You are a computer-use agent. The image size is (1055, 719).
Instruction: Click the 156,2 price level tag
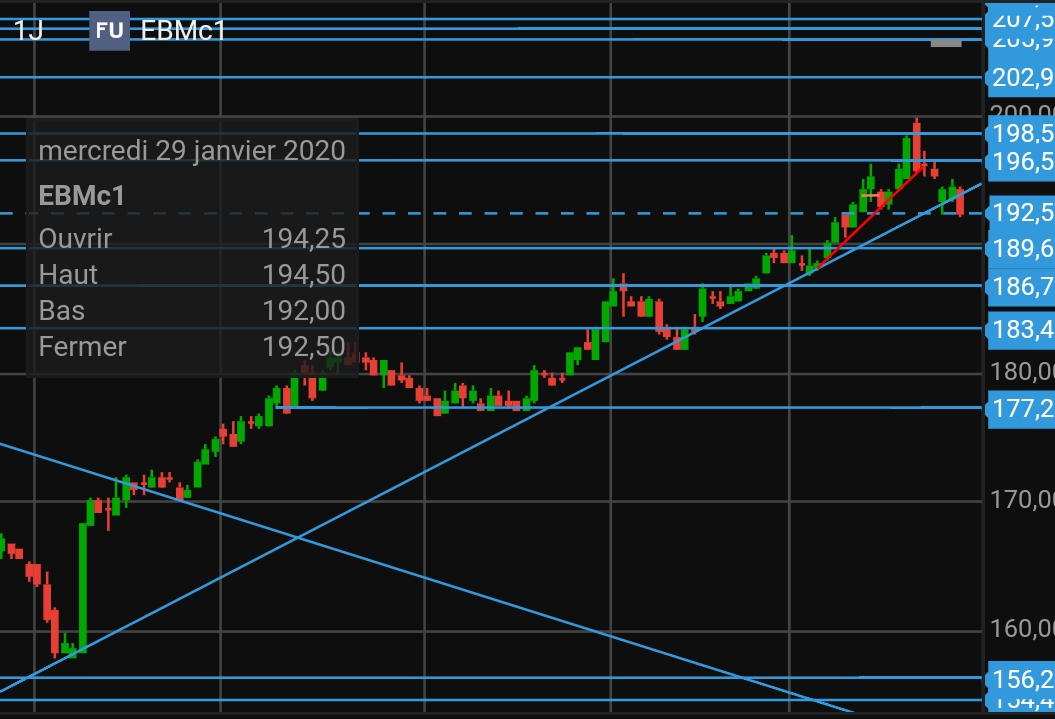coord(1020,679)
